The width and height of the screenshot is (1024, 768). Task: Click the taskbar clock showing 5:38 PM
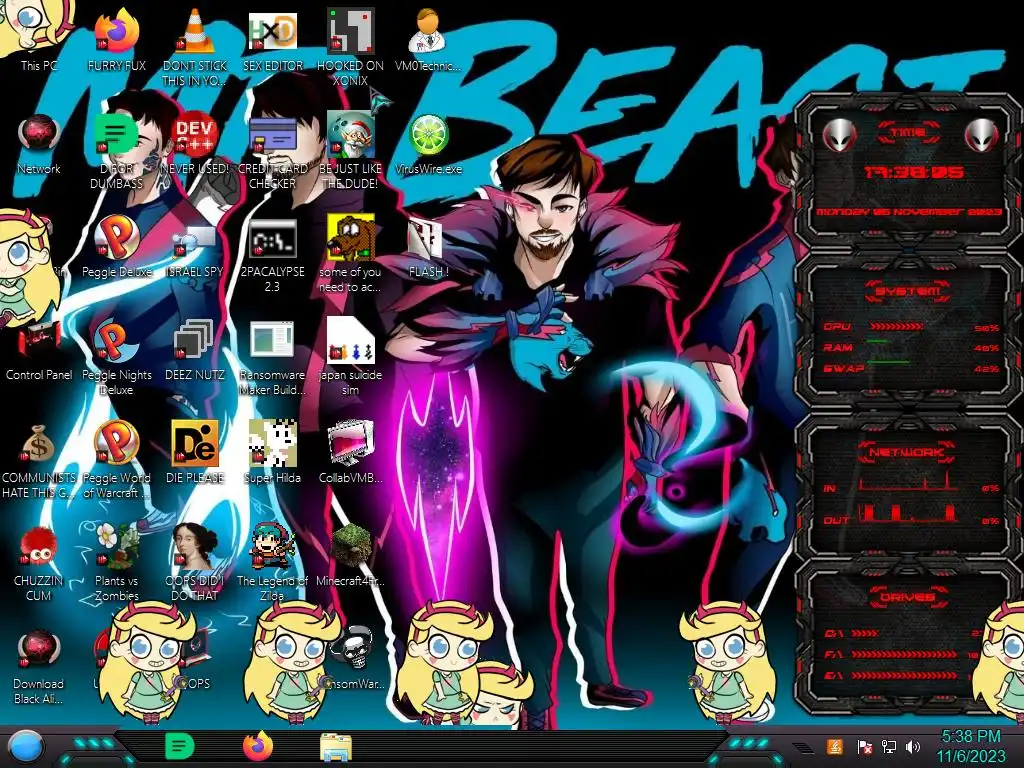970,746
